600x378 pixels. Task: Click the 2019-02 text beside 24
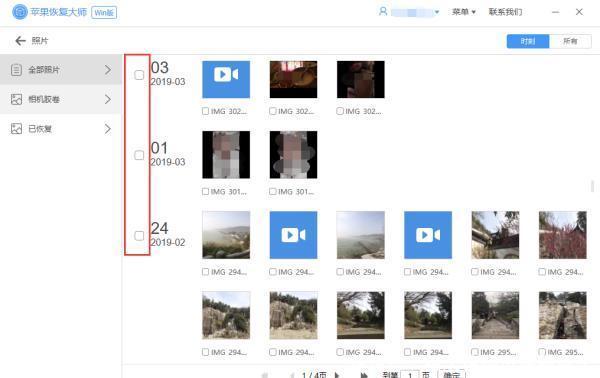pos(168,243)
